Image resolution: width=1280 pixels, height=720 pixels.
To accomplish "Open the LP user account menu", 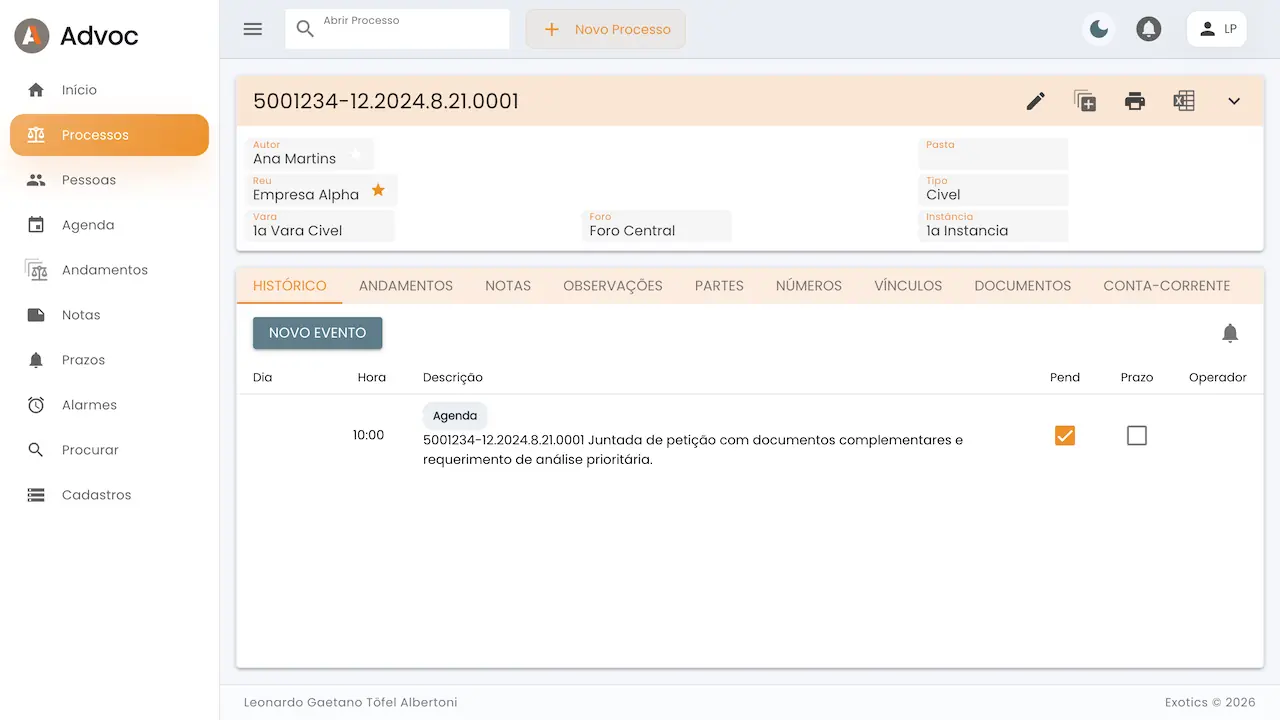I will 1217,29.
